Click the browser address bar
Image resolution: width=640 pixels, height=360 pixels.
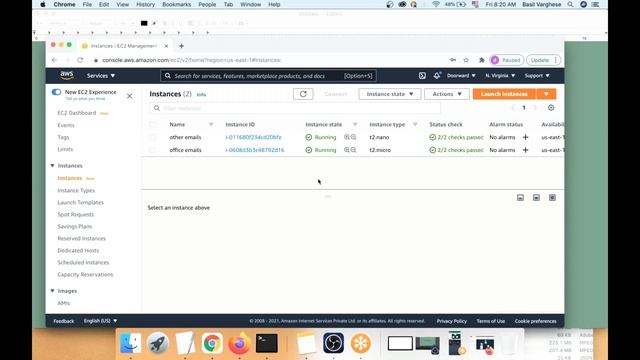269,60
